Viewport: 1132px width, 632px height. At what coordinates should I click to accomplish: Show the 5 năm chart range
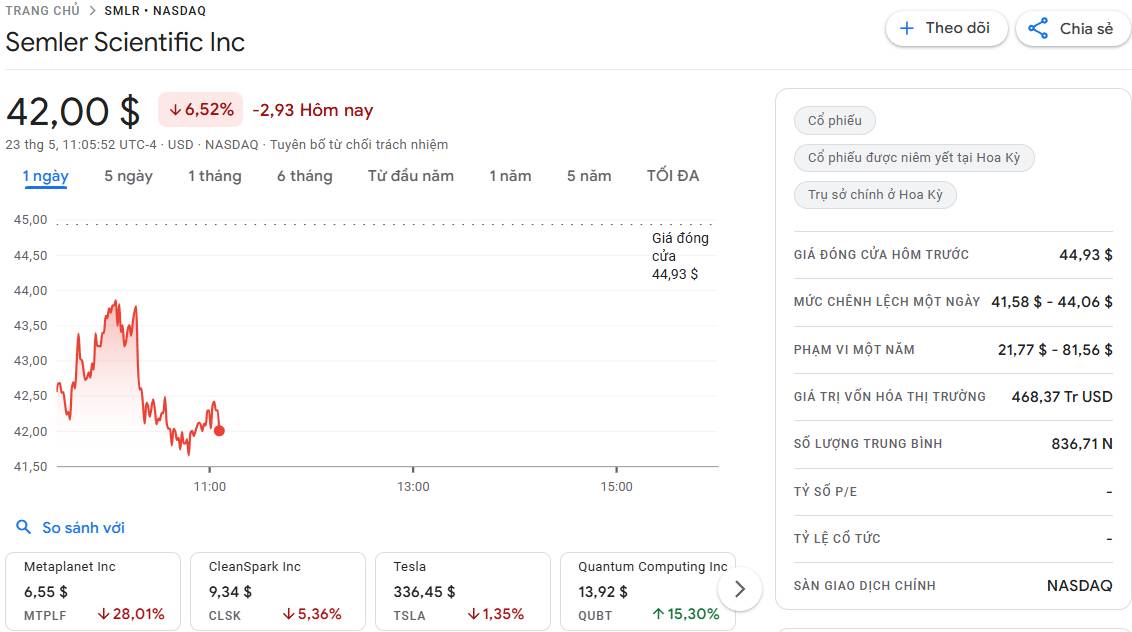pyautogui.click(x=589, y=176)
